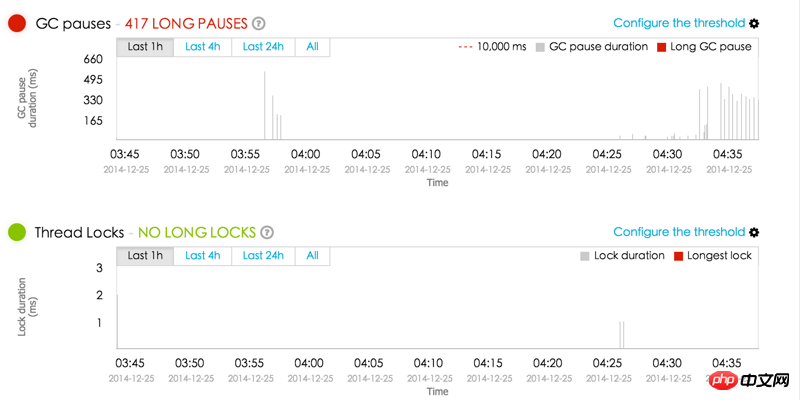
Task: Switch Thread Locks to Last 4h
Action: click(202, 256)
